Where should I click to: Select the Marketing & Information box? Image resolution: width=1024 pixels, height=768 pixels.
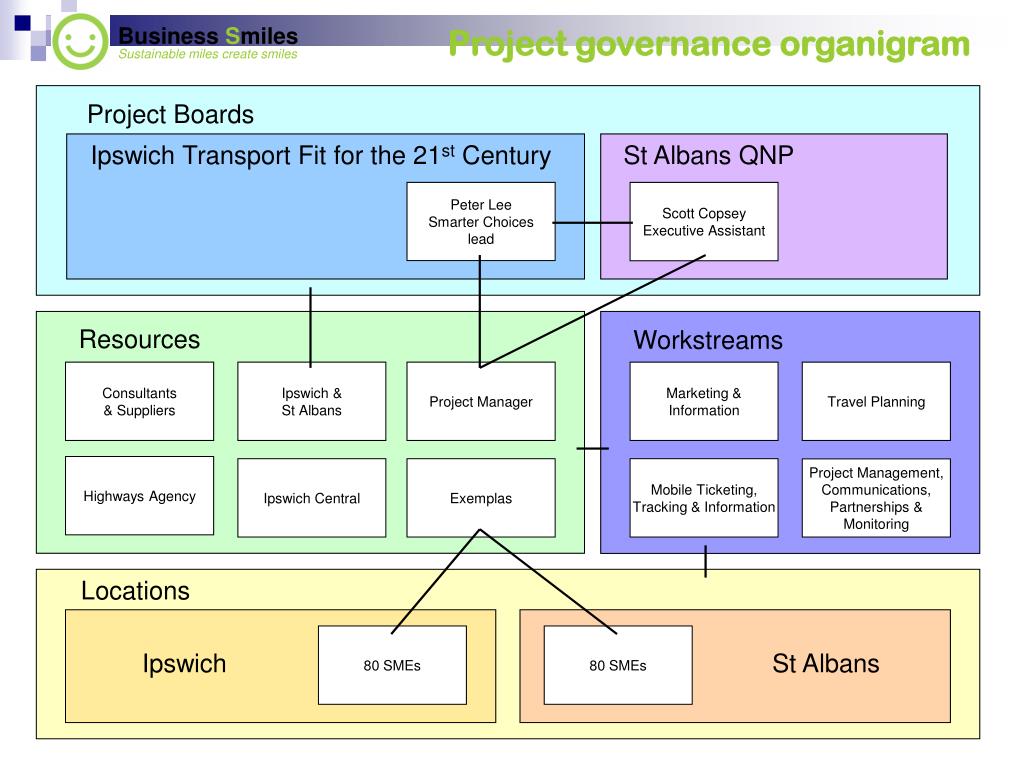point(704,402)
